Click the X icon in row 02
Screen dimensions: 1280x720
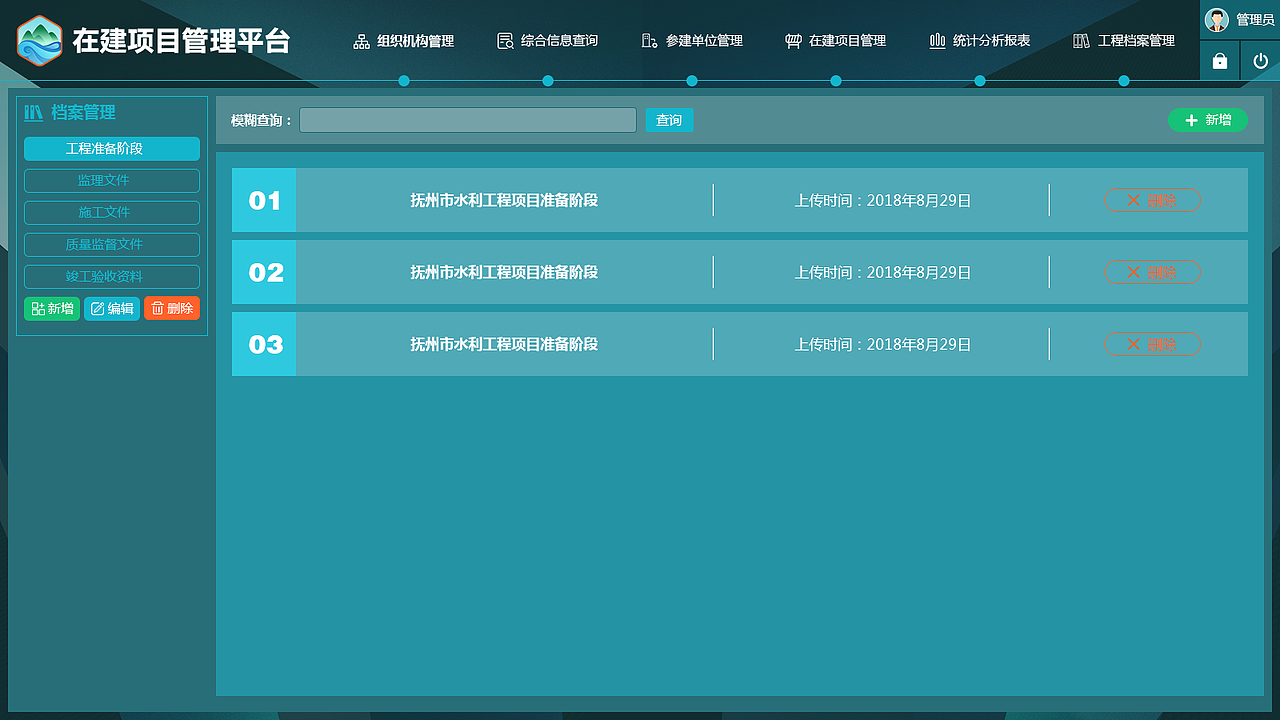(1133, 272)
